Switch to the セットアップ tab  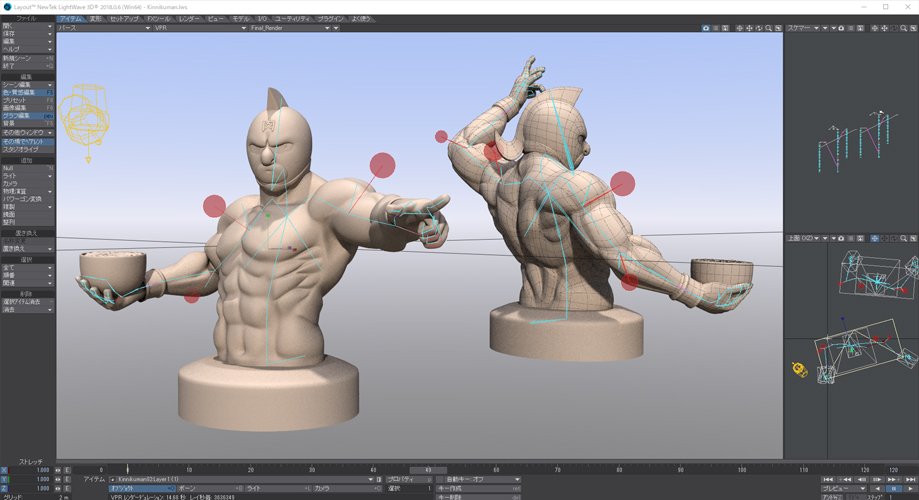click(x=125, y=19)
